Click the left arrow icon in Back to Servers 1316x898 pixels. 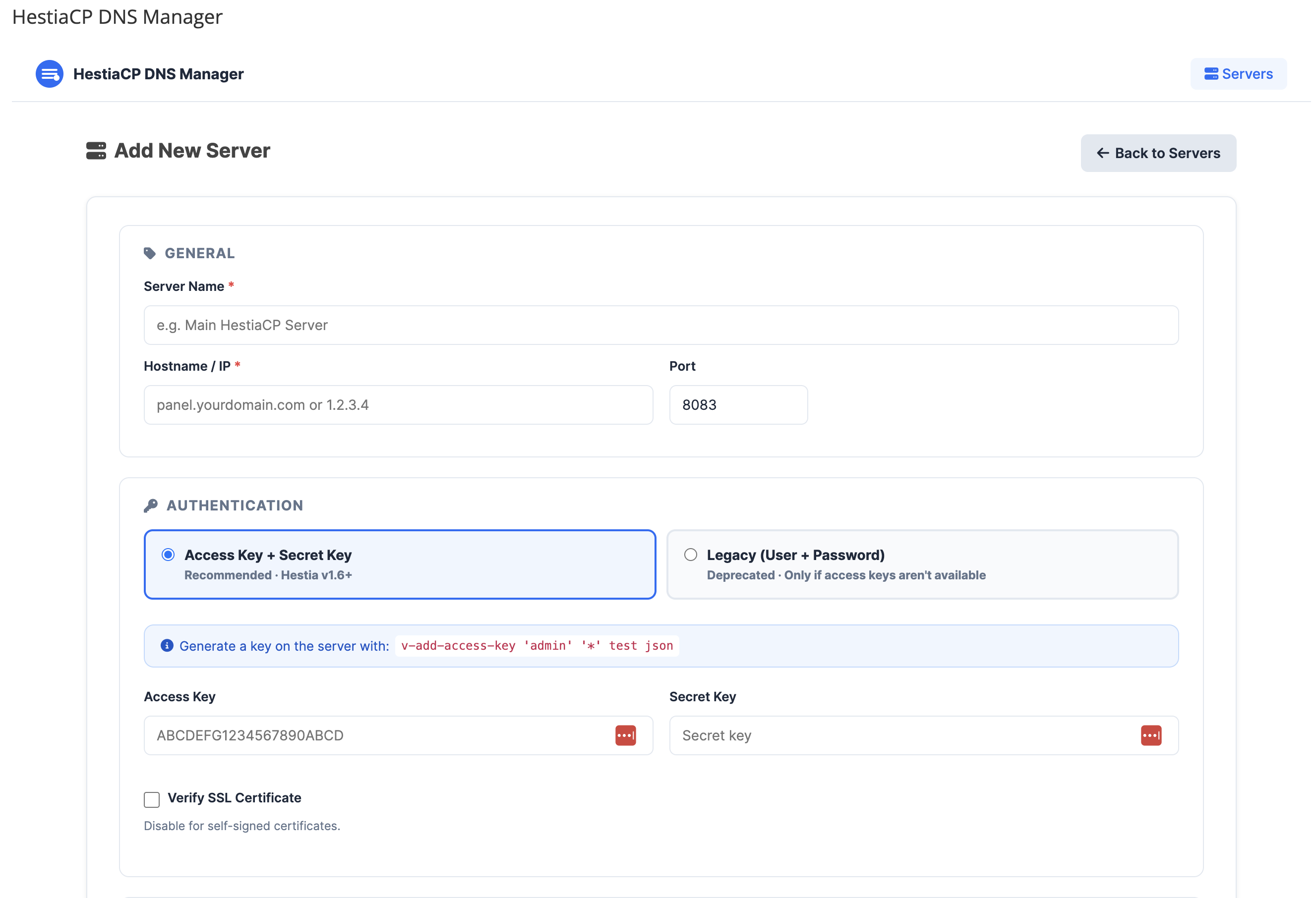(1102, 153)
